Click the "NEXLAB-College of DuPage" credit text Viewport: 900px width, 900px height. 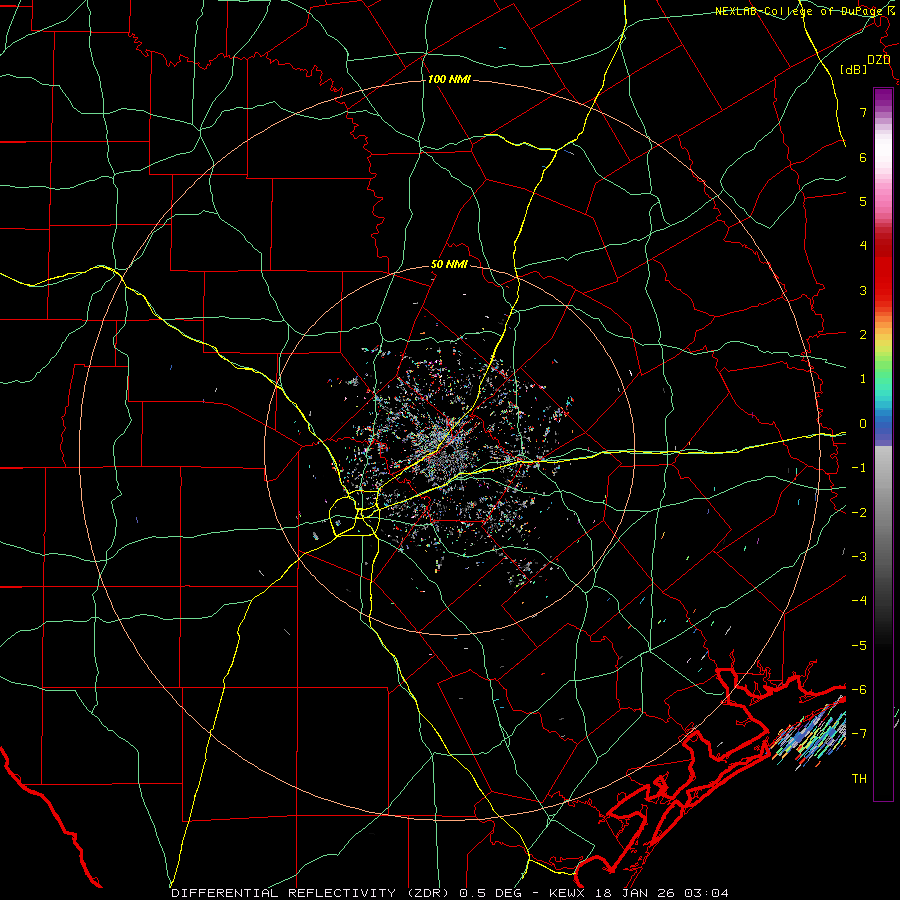(798, 11)
